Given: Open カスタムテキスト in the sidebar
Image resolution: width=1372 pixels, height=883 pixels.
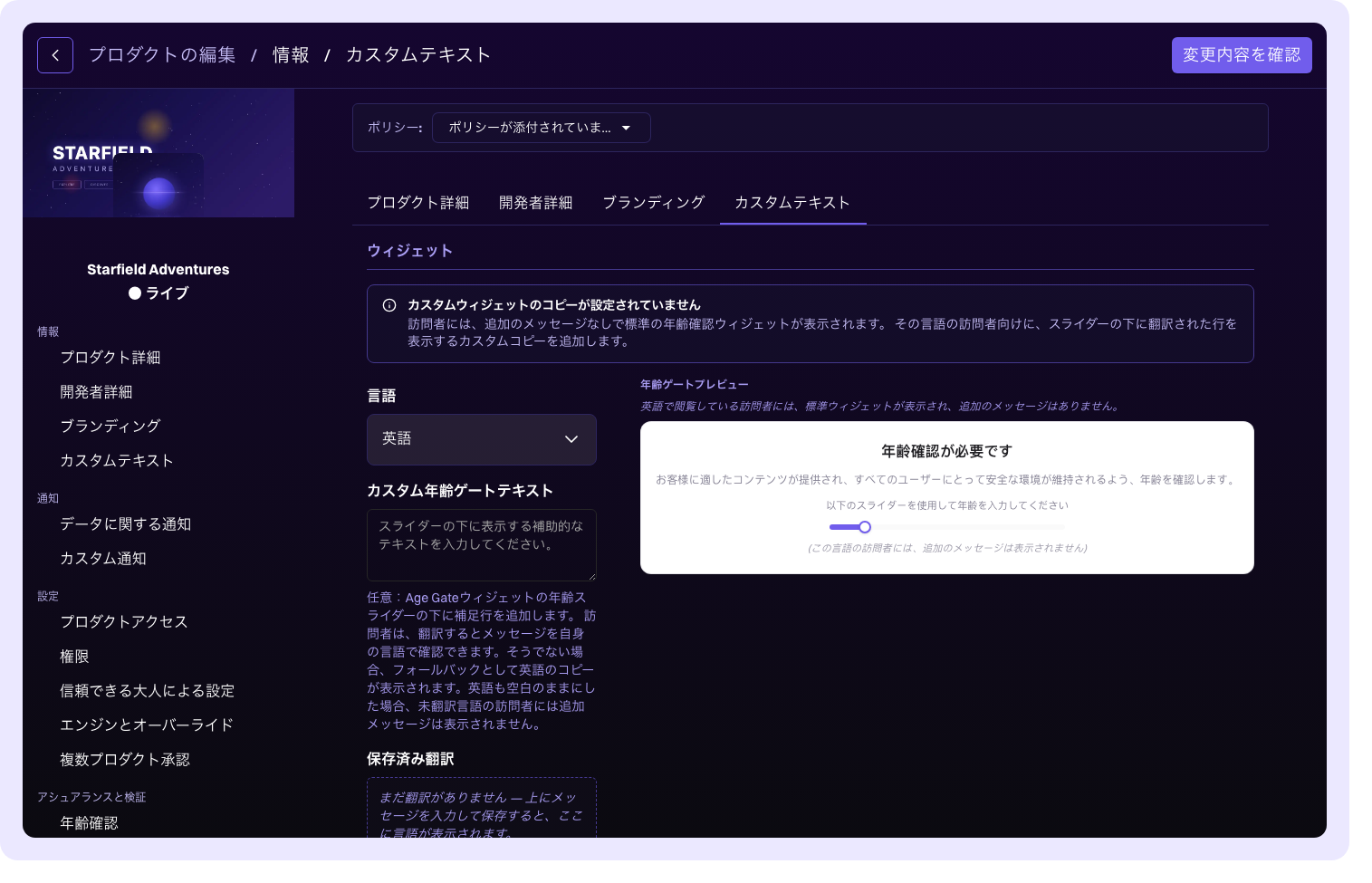Looking at the screenshot, I should [x=117, y=461].
